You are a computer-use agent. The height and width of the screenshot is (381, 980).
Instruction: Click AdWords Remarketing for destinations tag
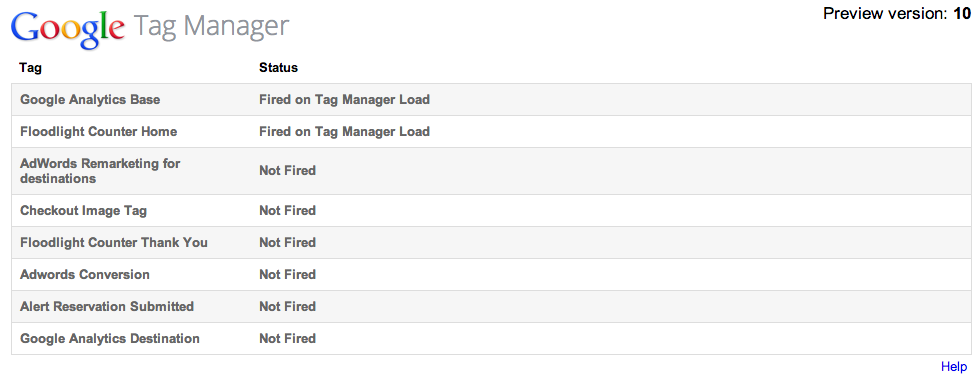click(100, 171)
